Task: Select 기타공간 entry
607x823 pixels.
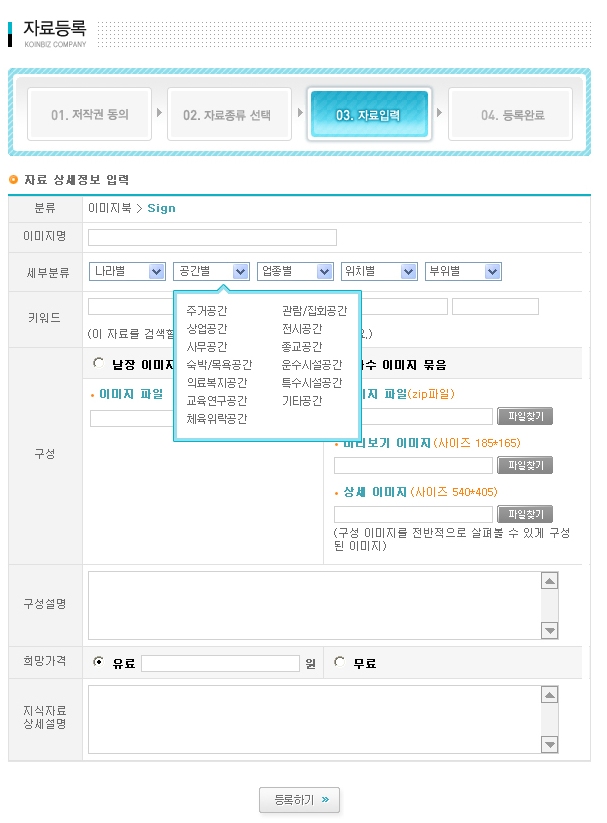Action: [302, 400]
